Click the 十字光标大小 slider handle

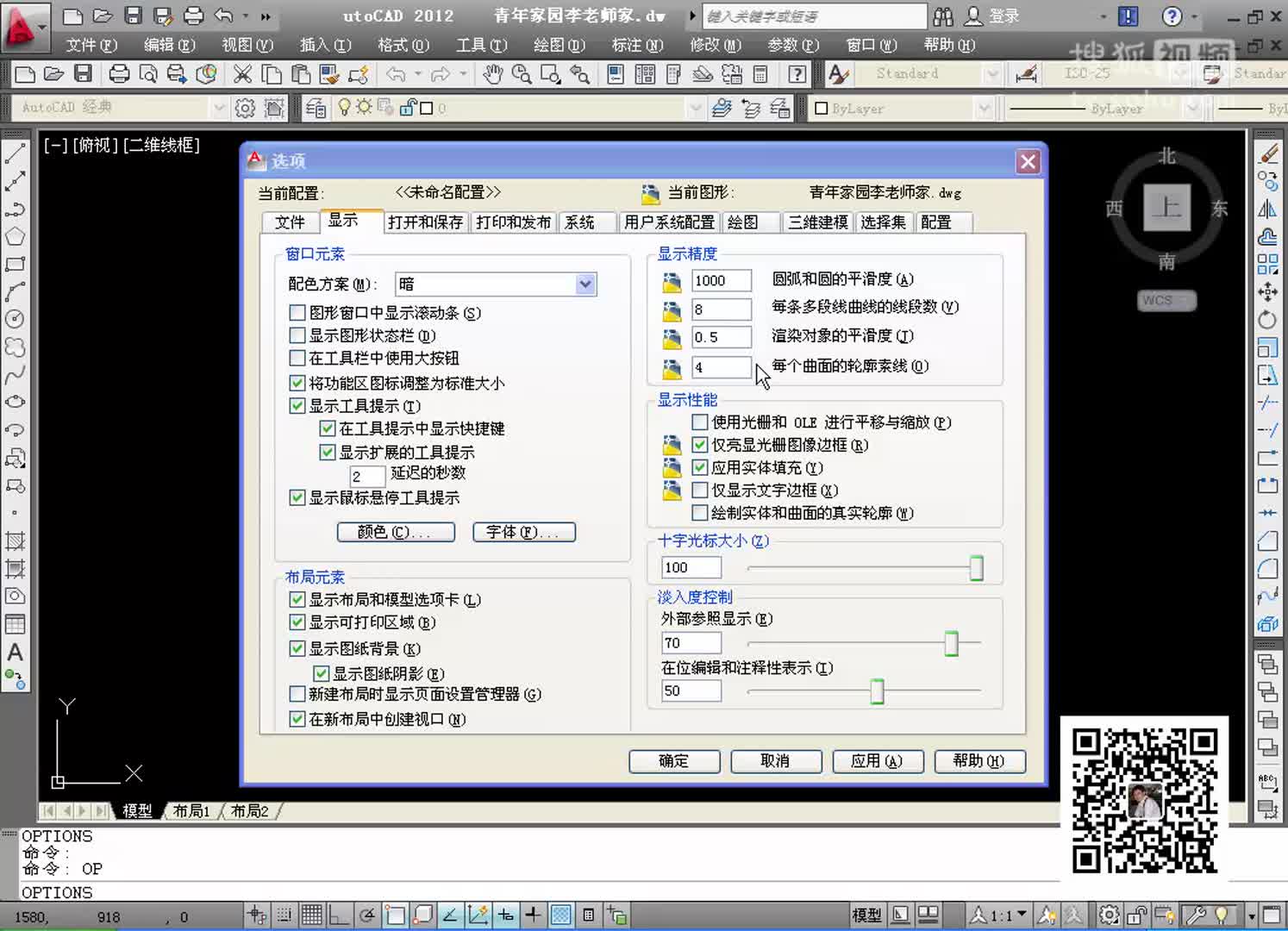[x=975, y=567]
